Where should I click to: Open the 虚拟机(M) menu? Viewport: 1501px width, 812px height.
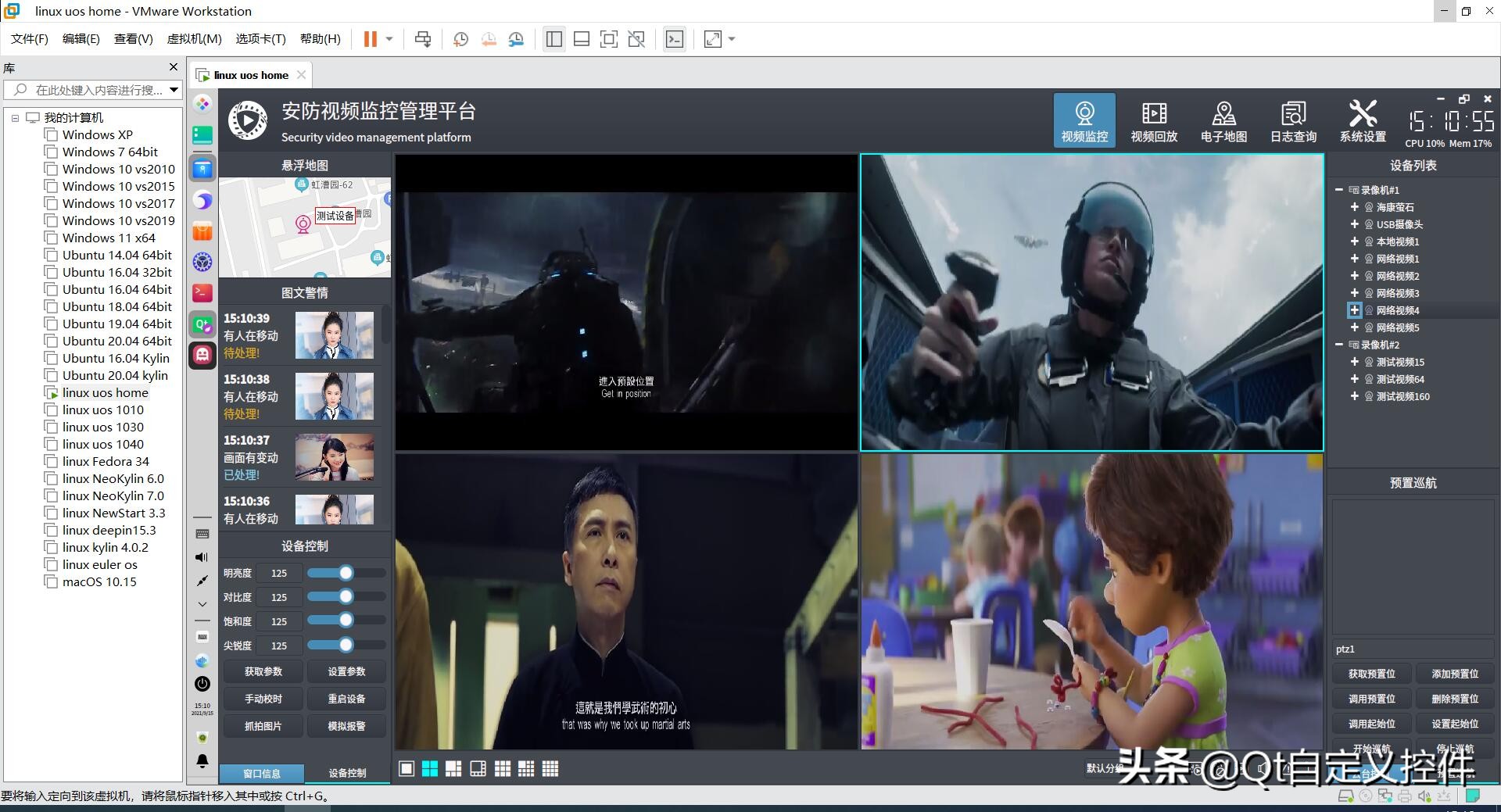point(194,39)
